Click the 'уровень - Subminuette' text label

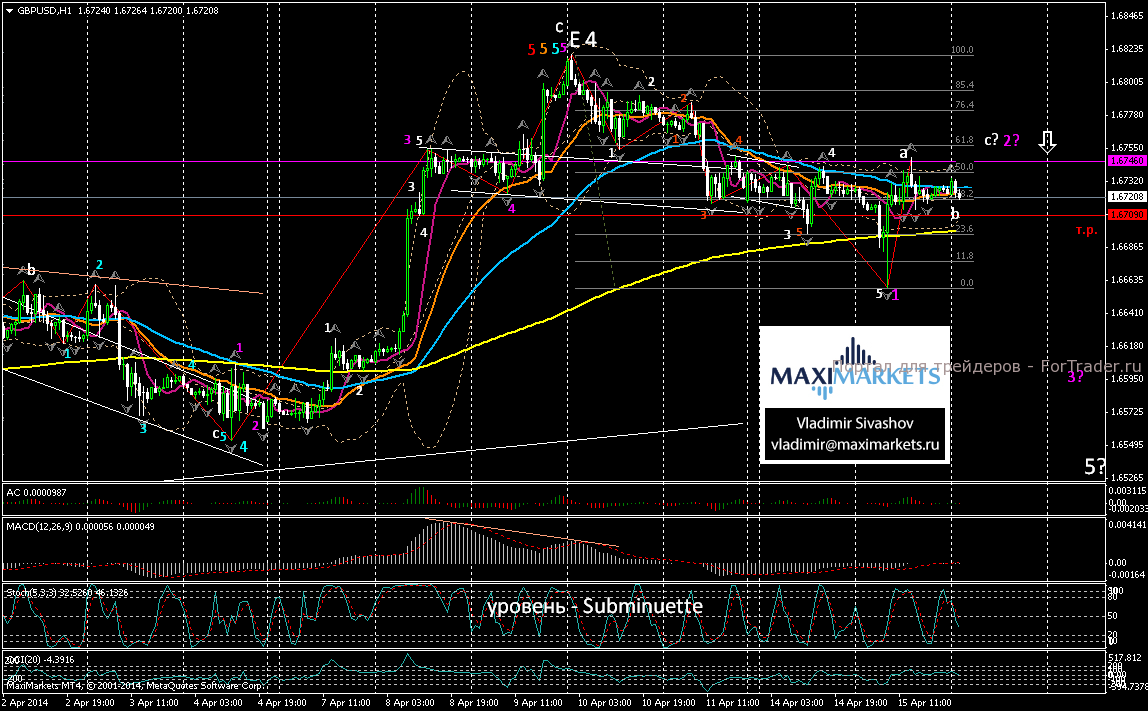click(595, 606)
